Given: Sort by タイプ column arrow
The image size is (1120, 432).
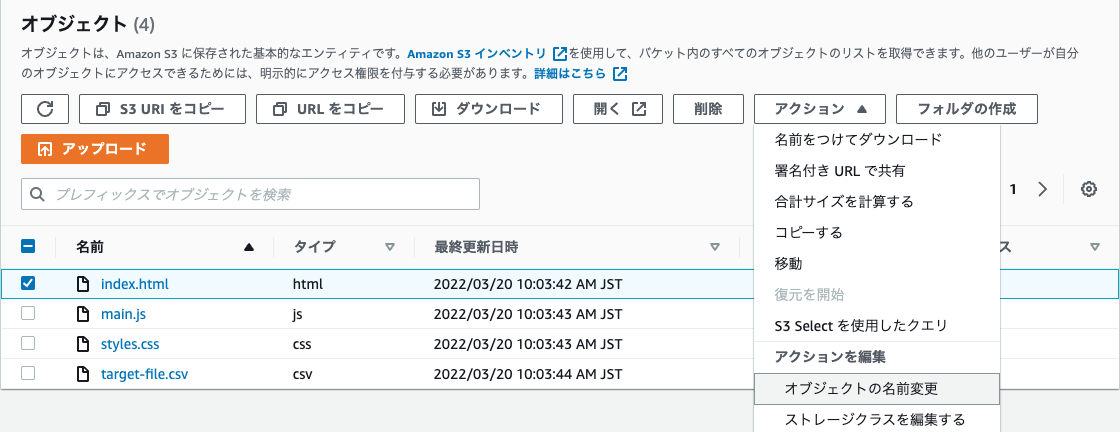Looking at the screenshot, I should [390, 247].
